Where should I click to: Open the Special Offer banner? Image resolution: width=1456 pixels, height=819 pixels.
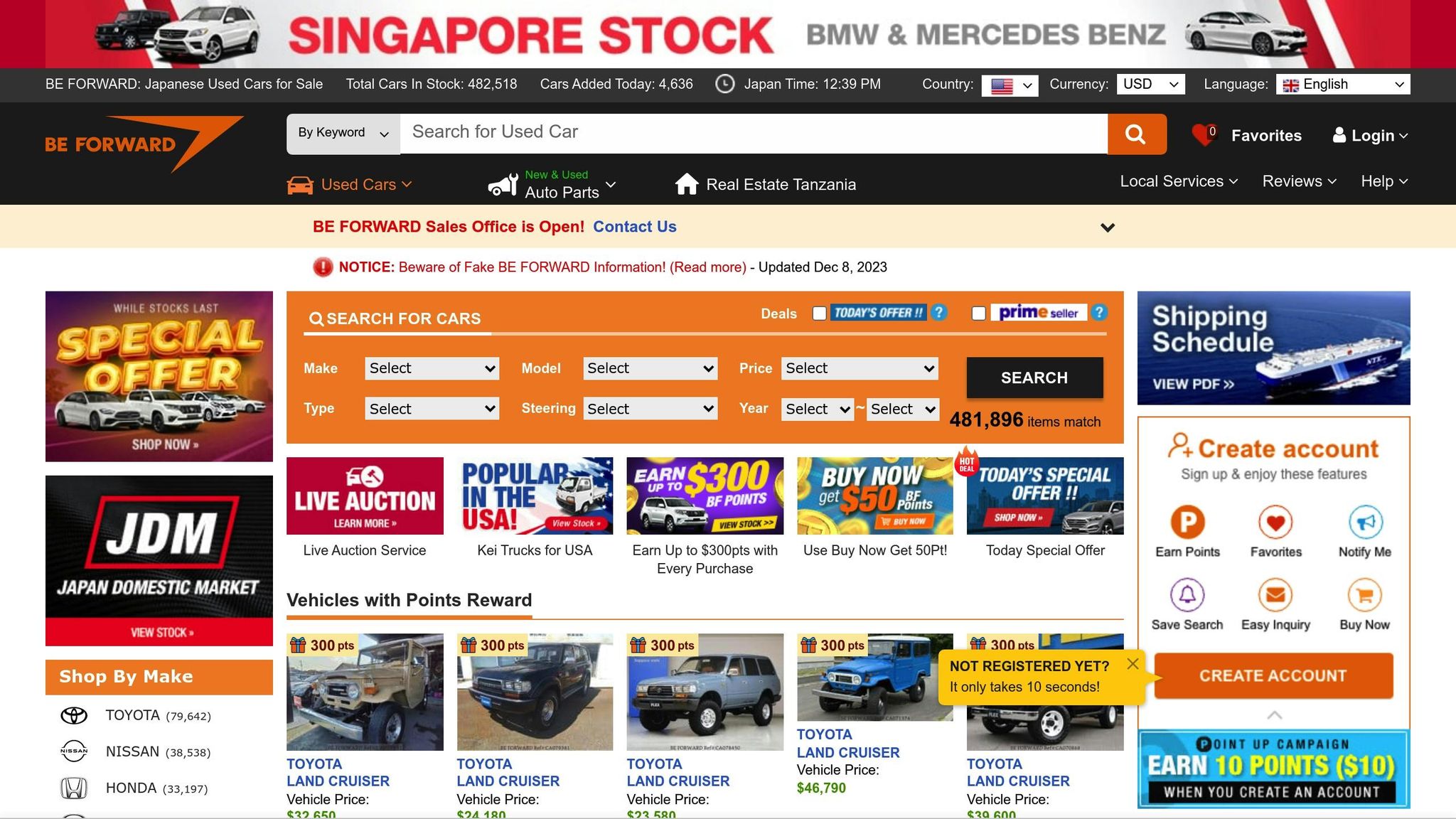tap(159, 376)
